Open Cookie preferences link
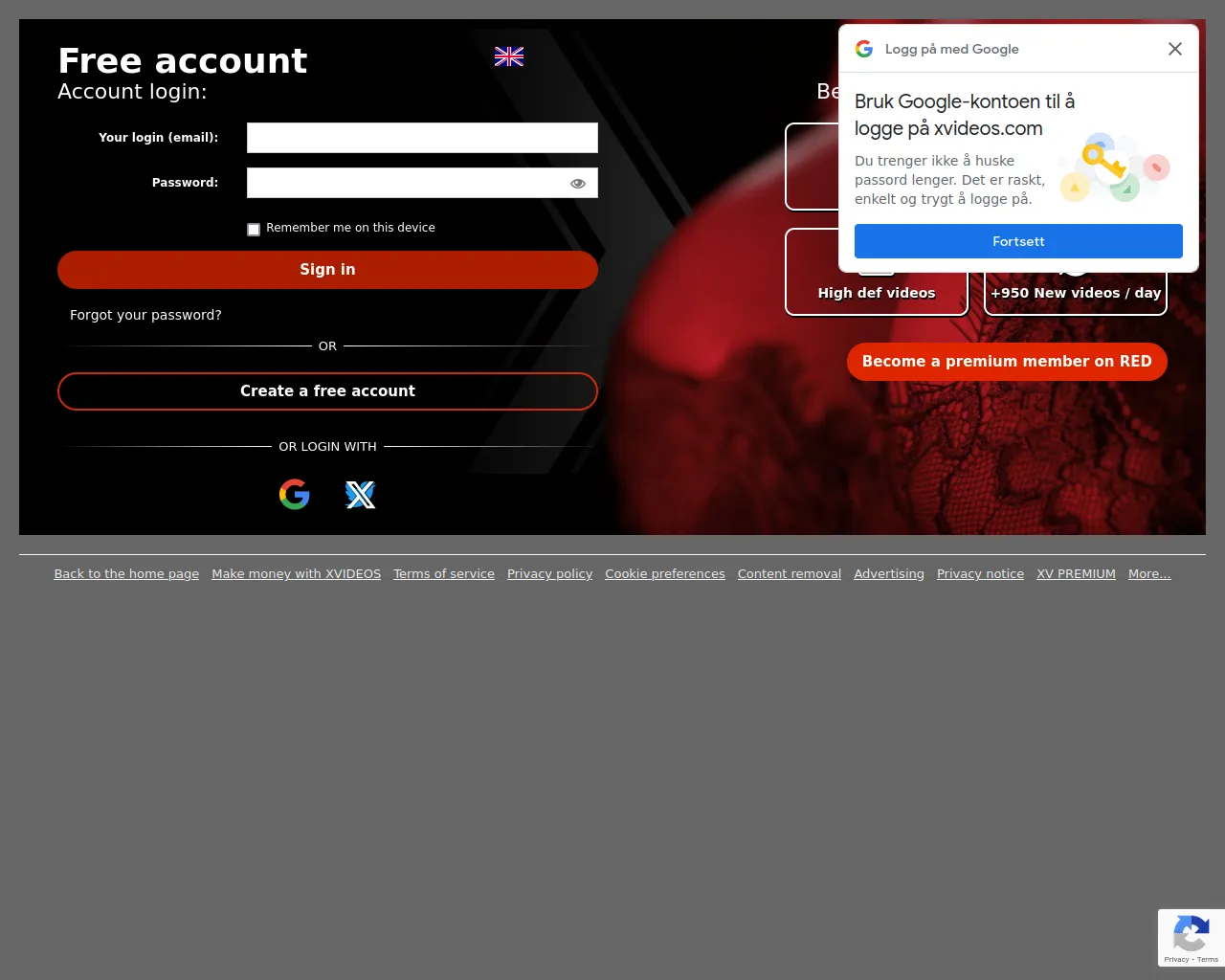The width and height of the screenshot is (1225, 980). (665, 574)
